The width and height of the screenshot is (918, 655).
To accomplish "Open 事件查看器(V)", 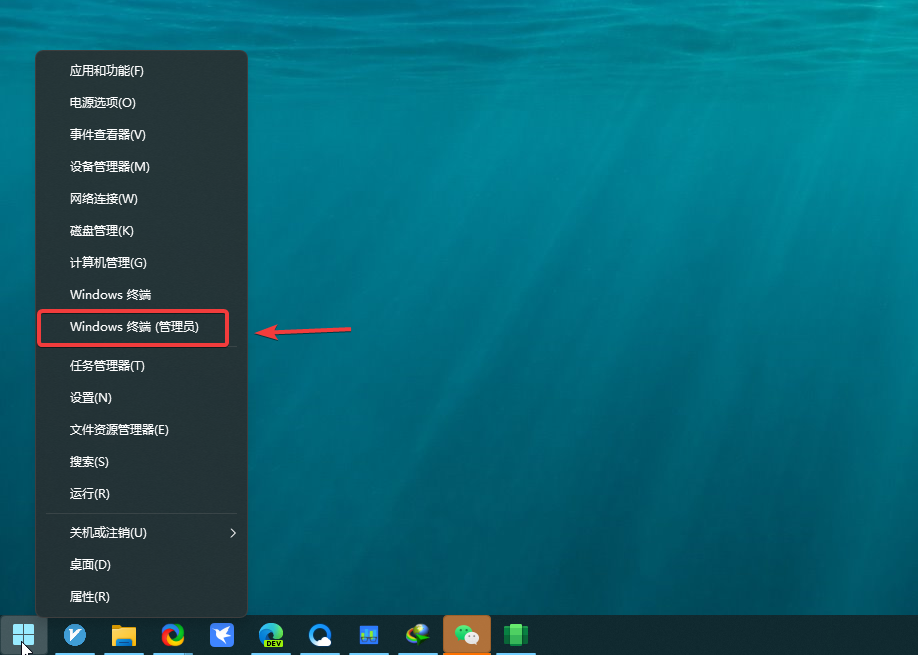I will point(142,135).
